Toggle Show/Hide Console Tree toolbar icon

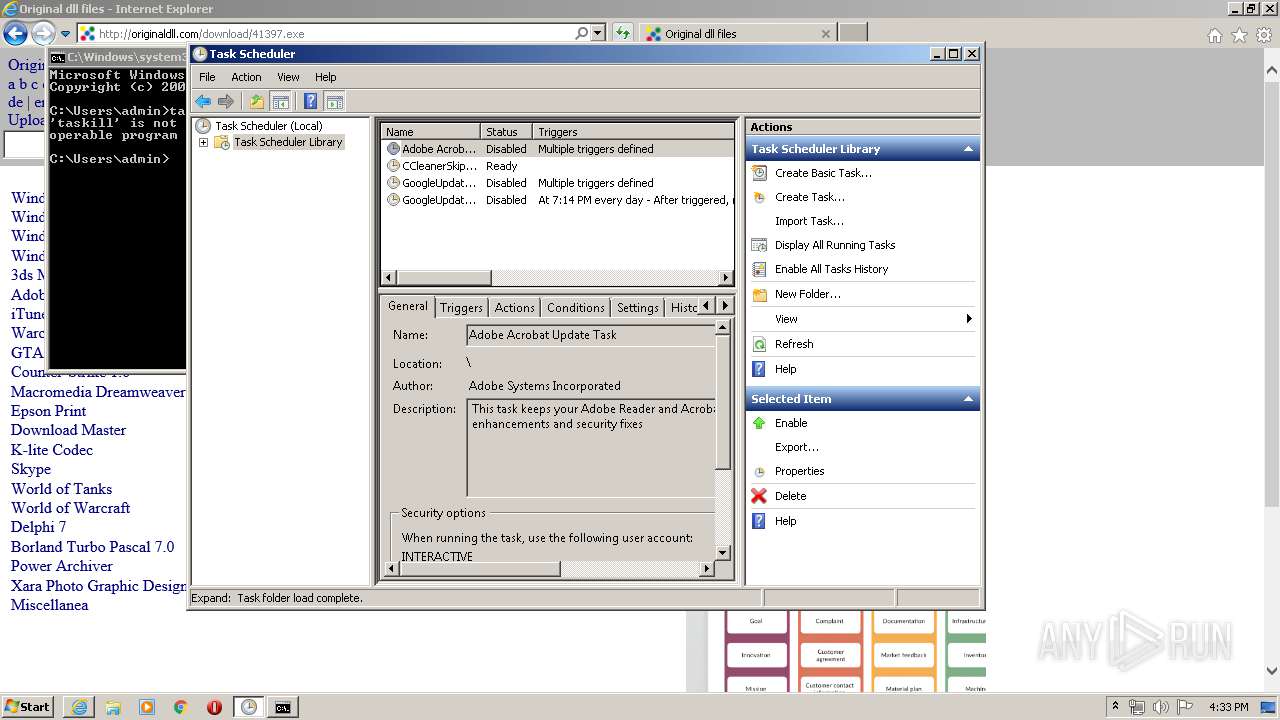[281, 101]
